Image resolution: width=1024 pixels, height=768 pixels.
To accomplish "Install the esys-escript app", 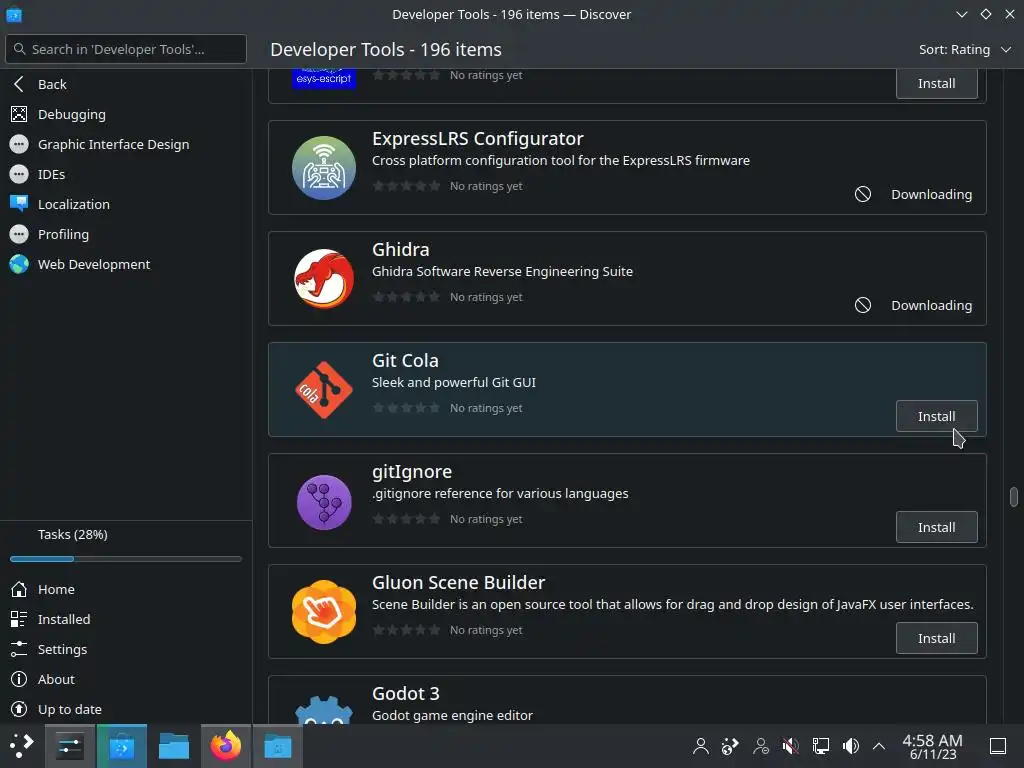I will point(936,84).
